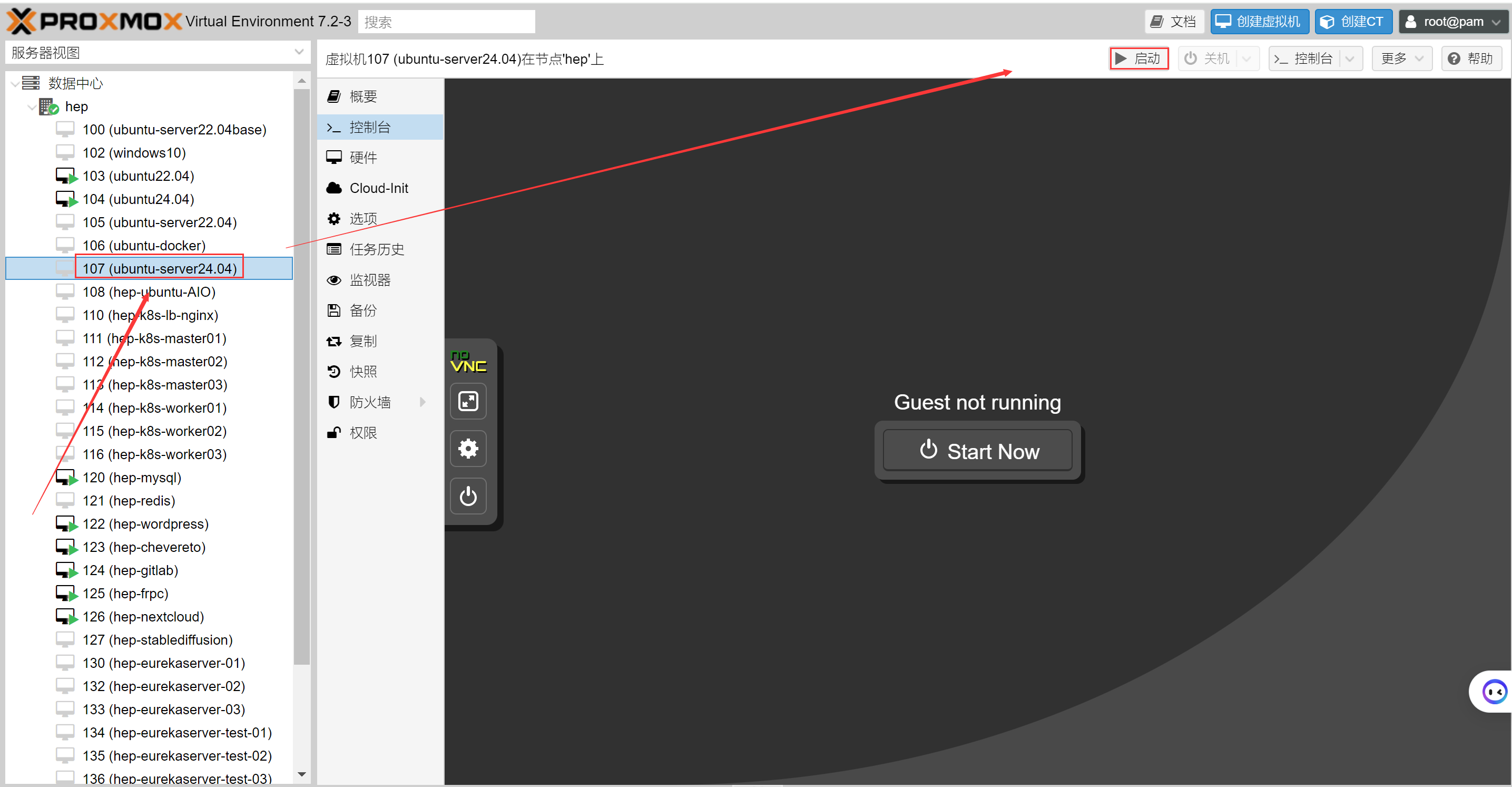Open the 权限 permissions lock item

363,433
